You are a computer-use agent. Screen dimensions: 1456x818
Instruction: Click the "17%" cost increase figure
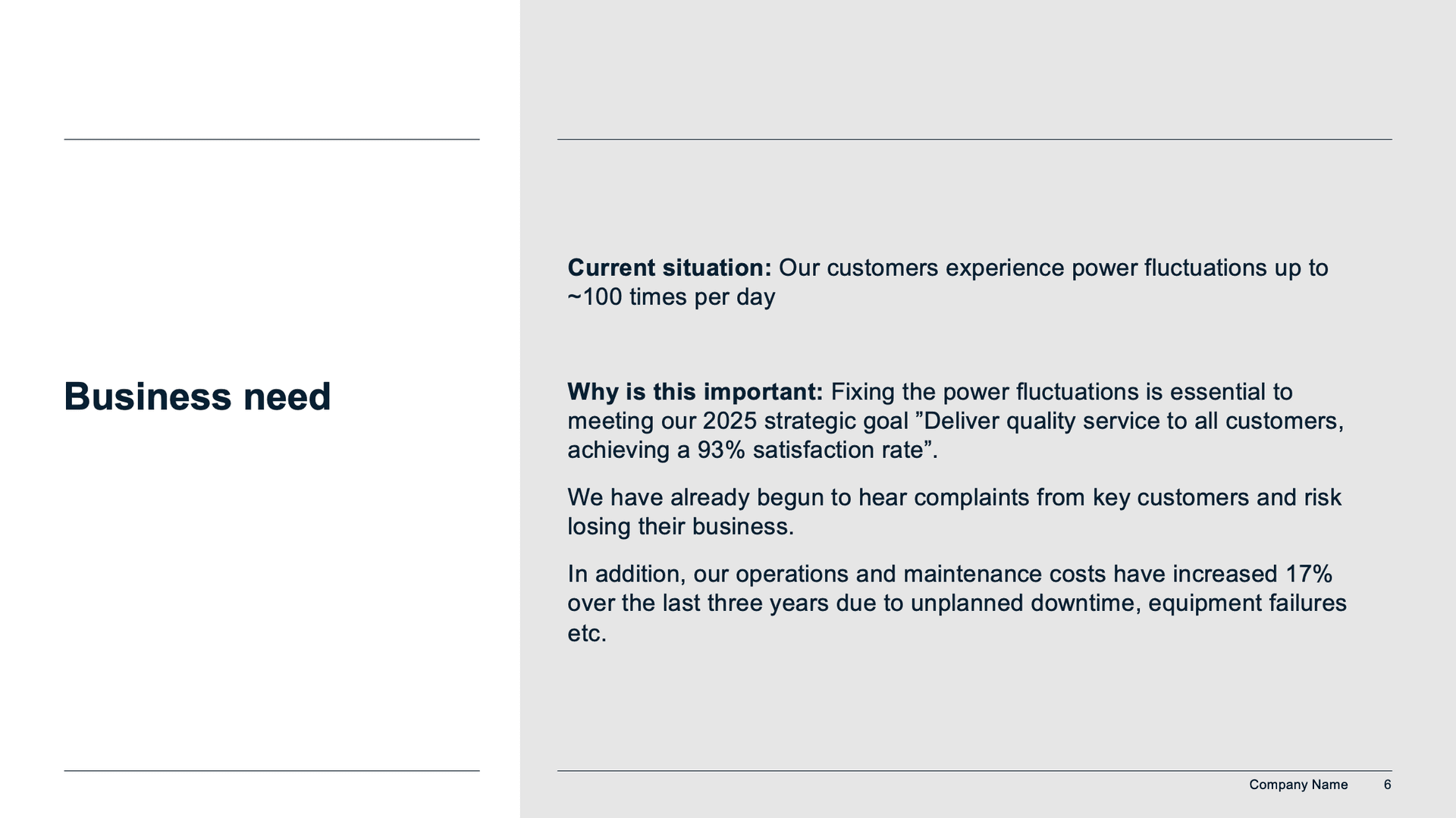pyautogui.click(x=1308, y=575)
